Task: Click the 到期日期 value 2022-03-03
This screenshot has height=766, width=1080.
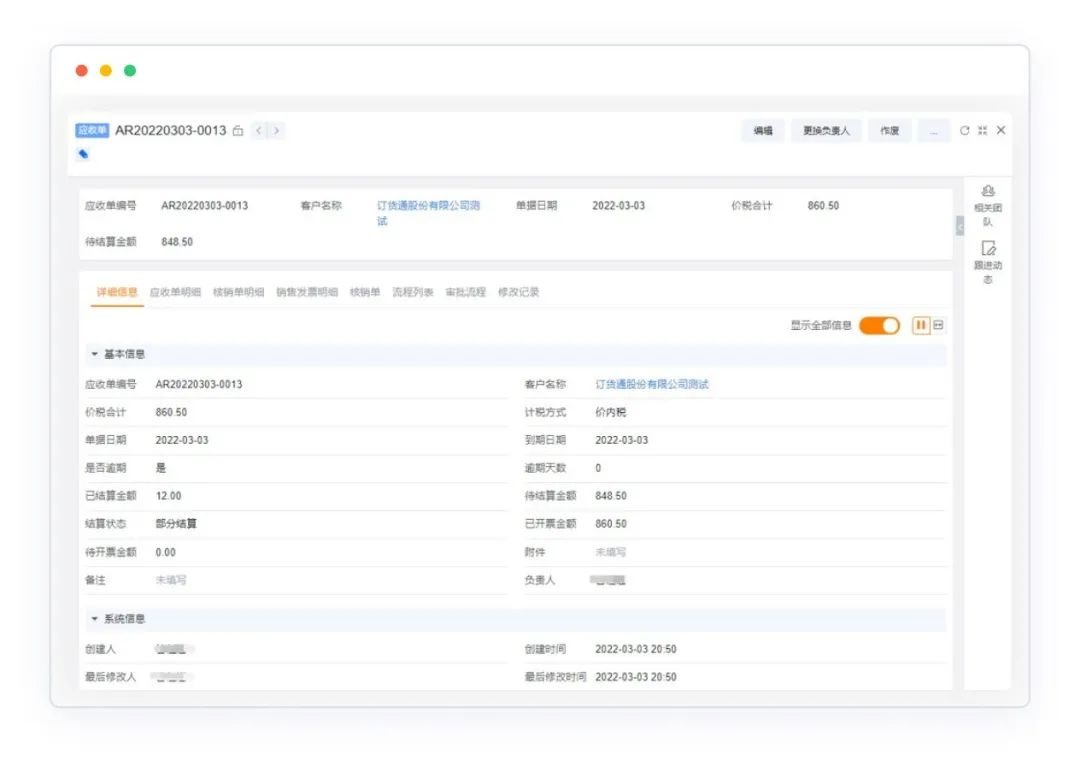Action: [x=621, y=440]
